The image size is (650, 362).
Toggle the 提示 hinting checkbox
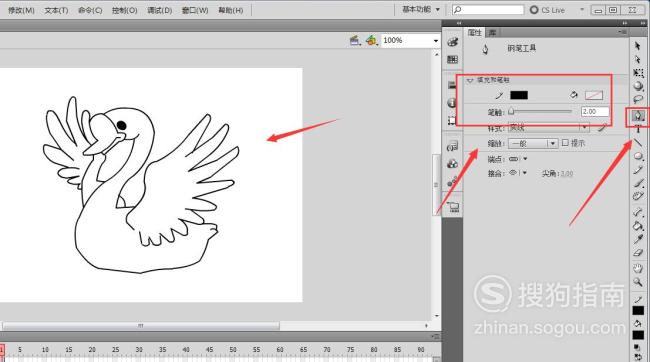[x=565, y=143]
